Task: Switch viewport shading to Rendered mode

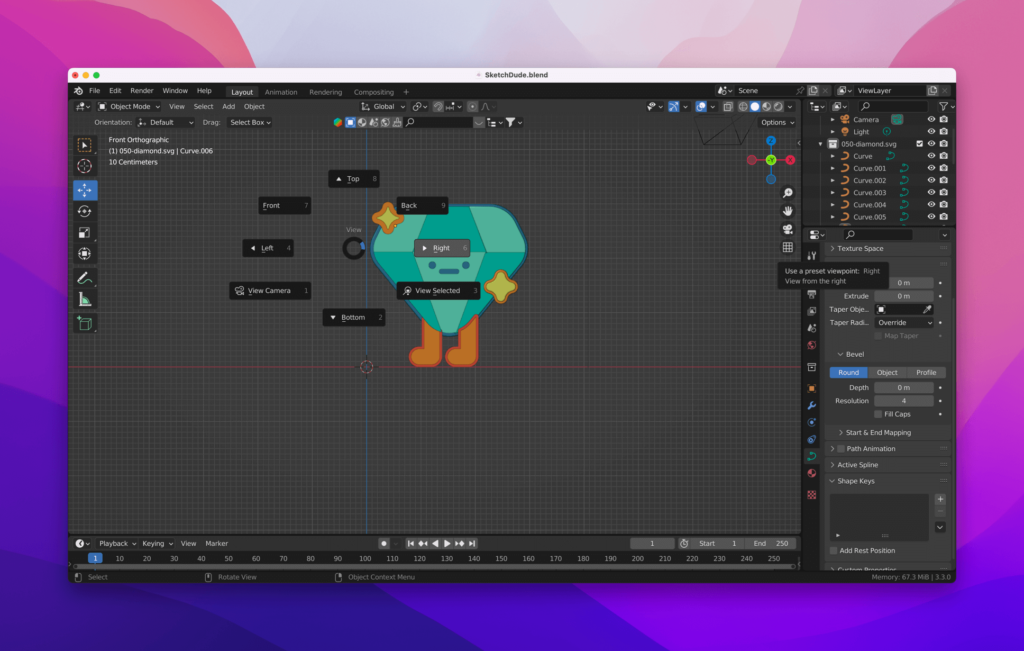Action: tap(778, 107)
